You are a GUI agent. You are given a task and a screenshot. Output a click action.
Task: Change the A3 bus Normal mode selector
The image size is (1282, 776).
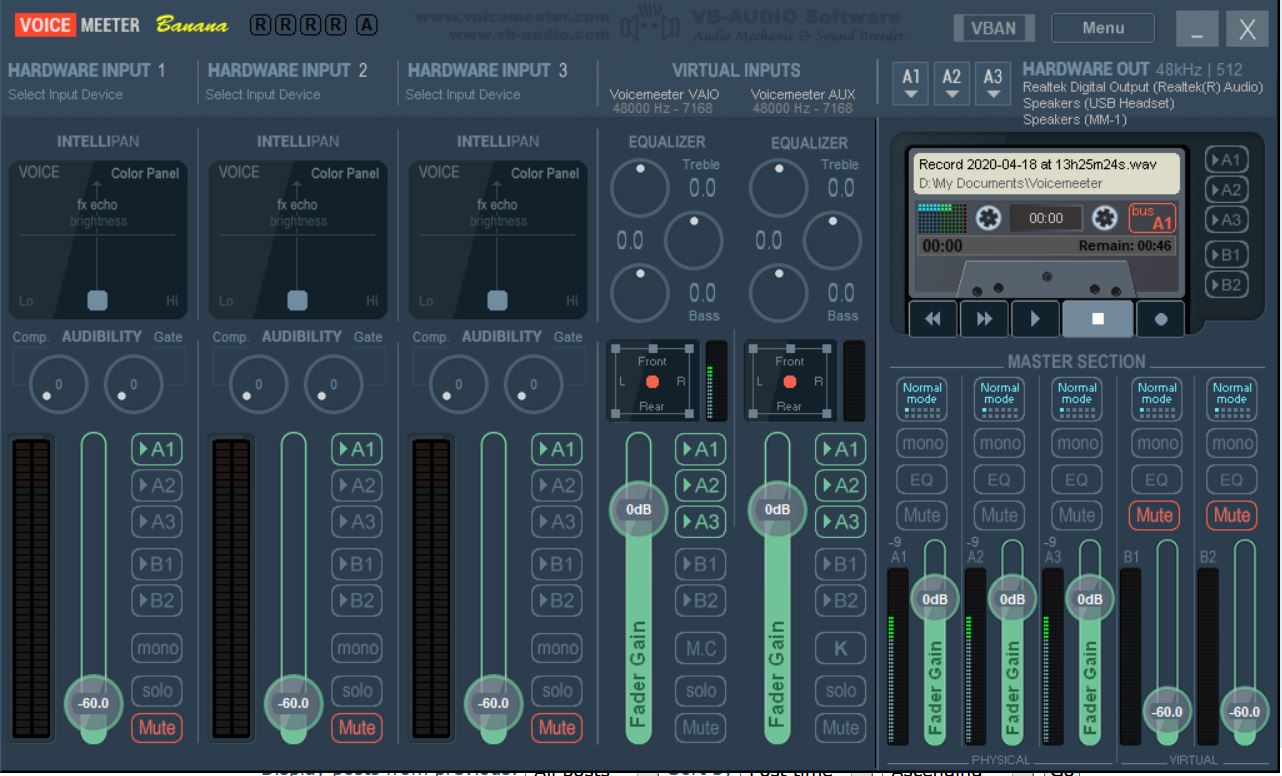click(1077, 399)
